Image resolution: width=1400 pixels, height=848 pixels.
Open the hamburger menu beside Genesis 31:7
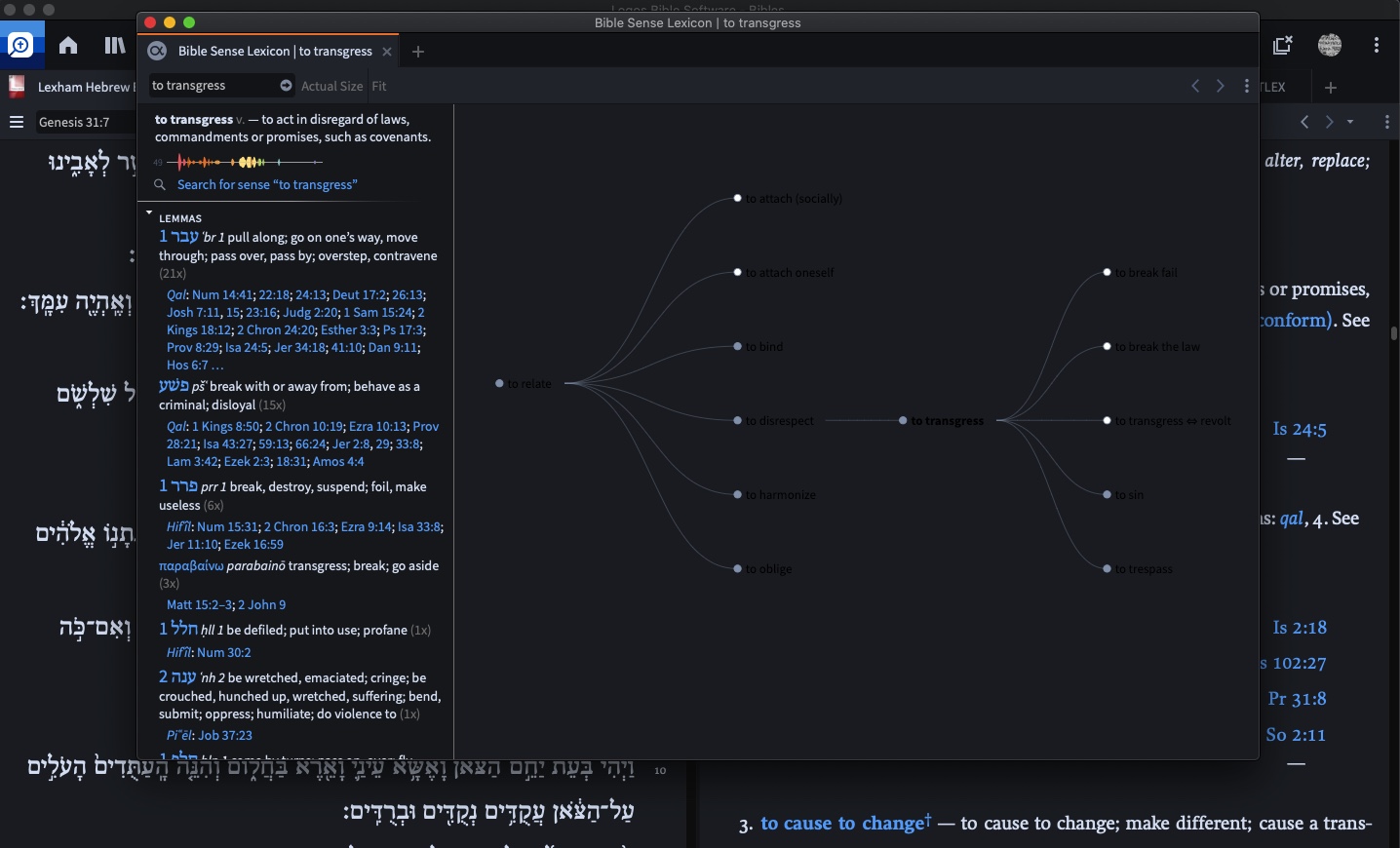pyautogui.click(x=16, y=122)
